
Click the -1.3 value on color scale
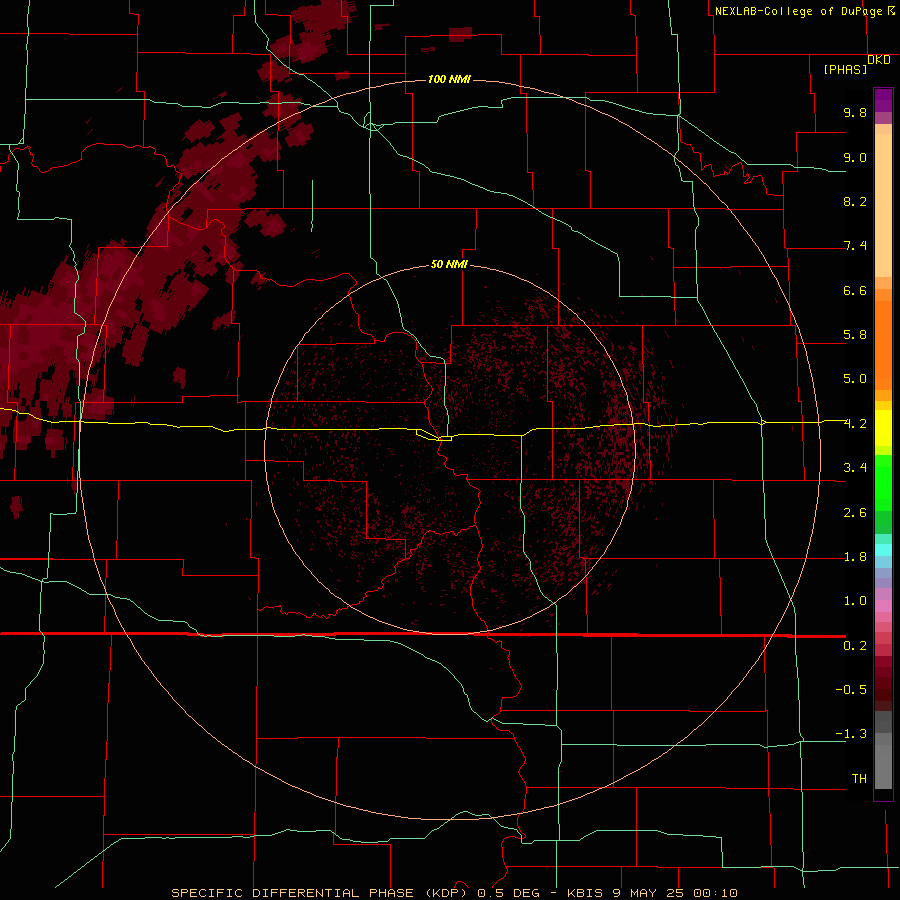851,734
